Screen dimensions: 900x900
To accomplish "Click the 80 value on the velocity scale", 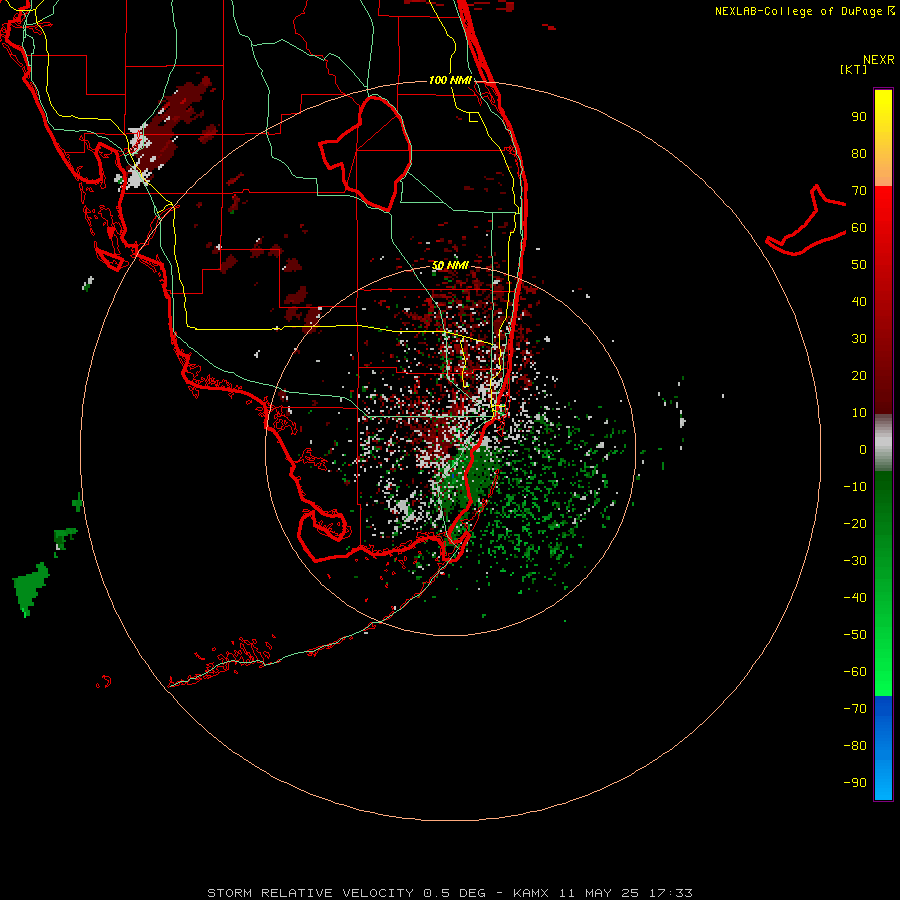I will click(859, 154).
